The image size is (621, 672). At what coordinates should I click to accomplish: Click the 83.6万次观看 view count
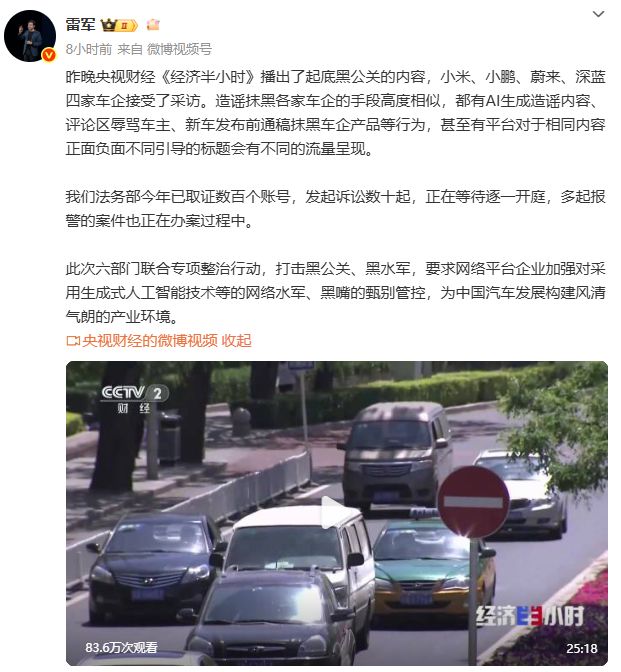click(x=121, y=647)
